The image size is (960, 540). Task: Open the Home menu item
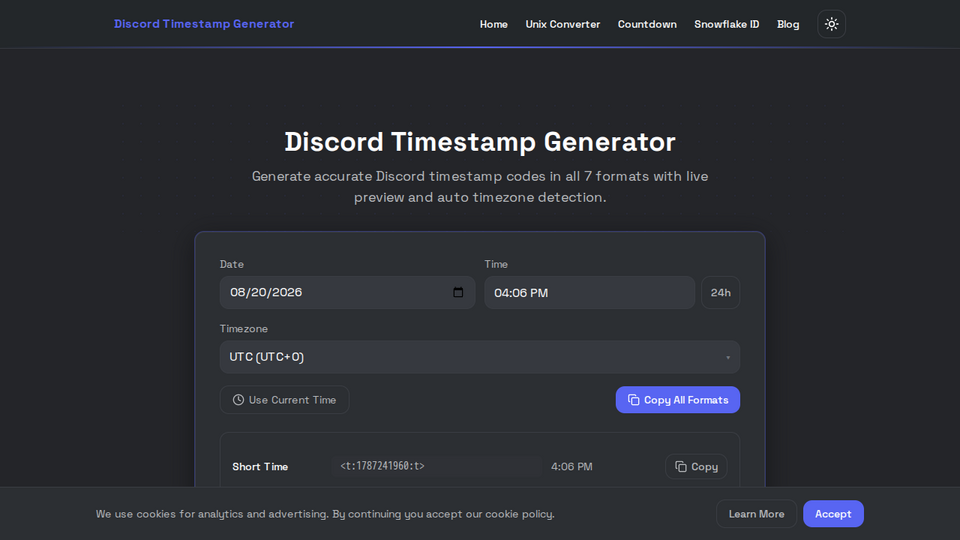[x=493, y=24]
